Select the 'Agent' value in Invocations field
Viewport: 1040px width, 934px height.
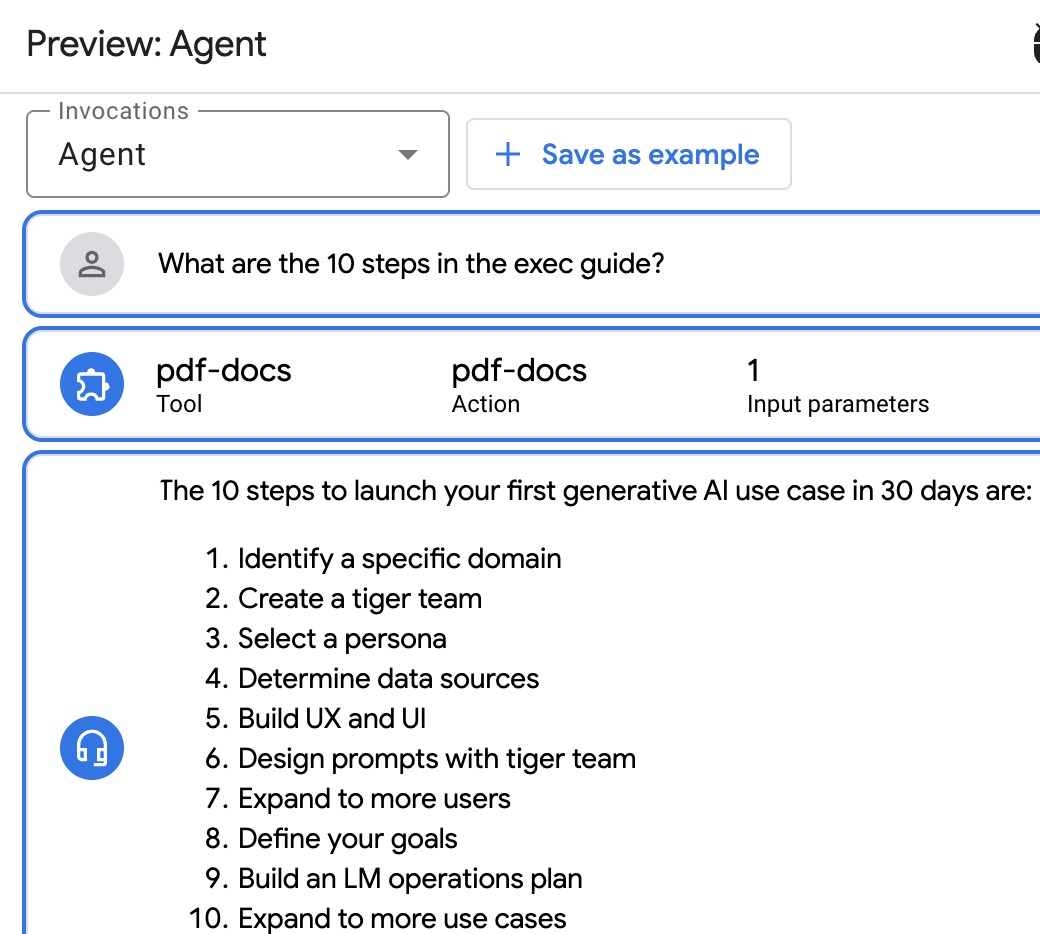click(103, 155)
